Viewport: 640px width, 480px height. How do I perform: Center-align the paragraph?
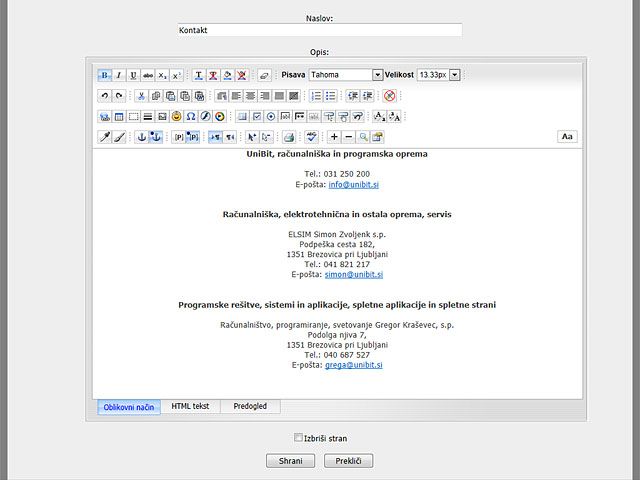pyautogui.click(x=250, y=96)
